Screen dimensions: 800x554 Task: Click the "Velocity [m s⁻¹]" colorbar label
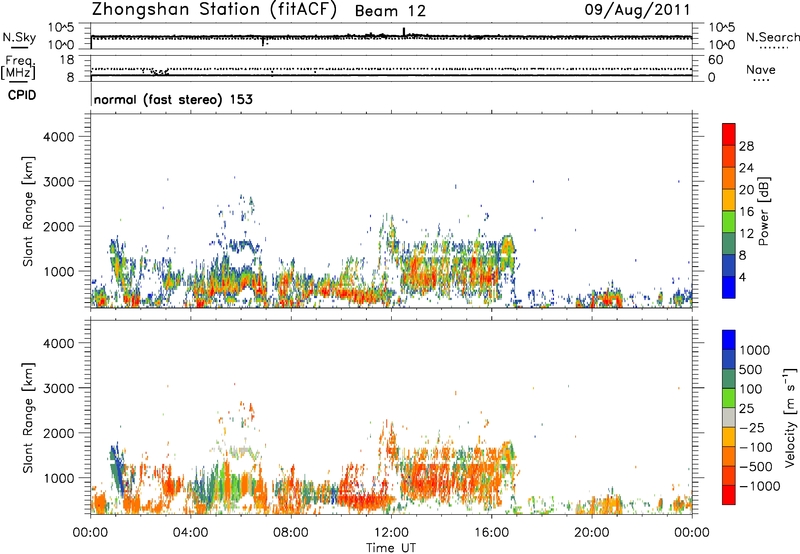point(790,417)
